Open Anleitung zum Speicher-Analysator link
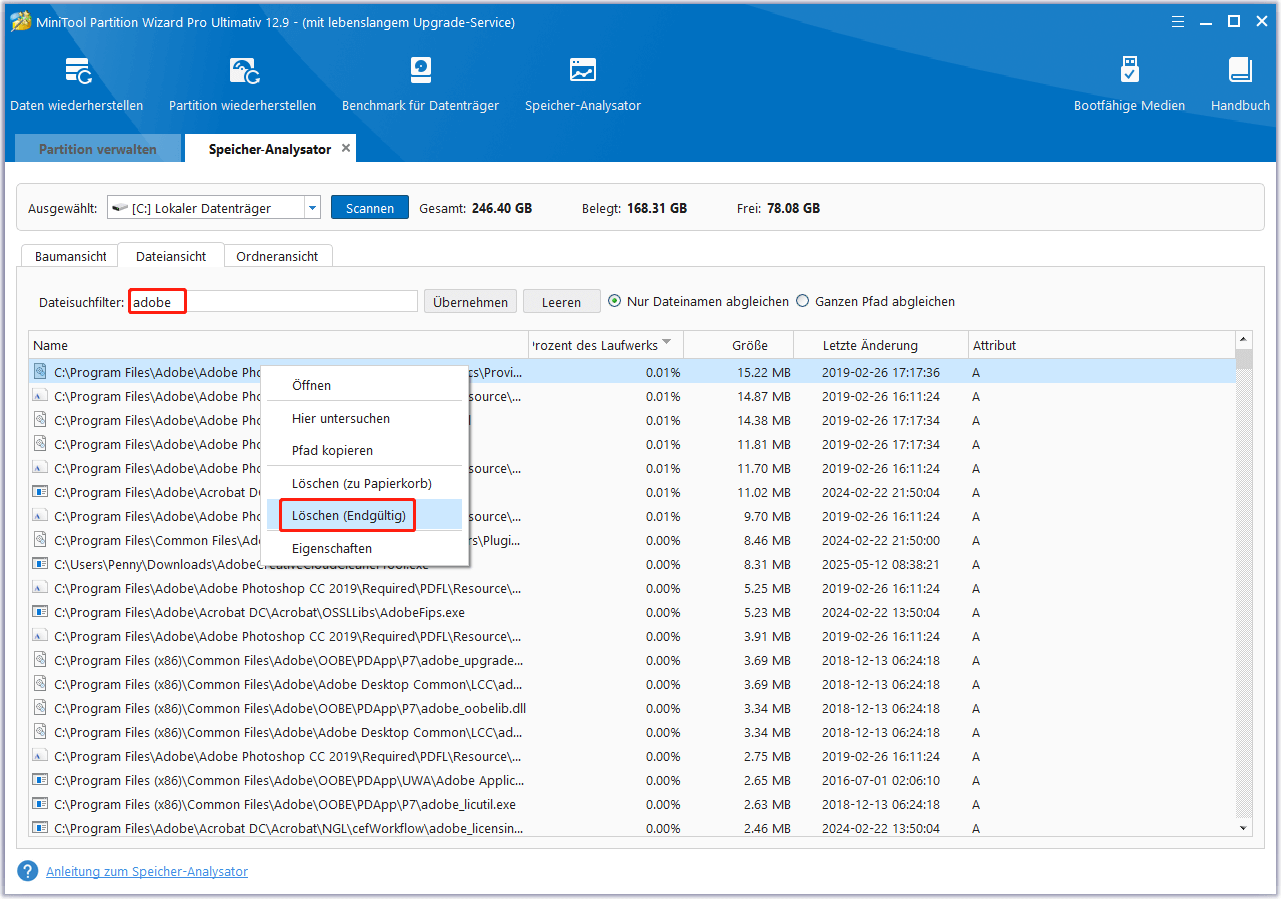 click(x=147, y=872)
